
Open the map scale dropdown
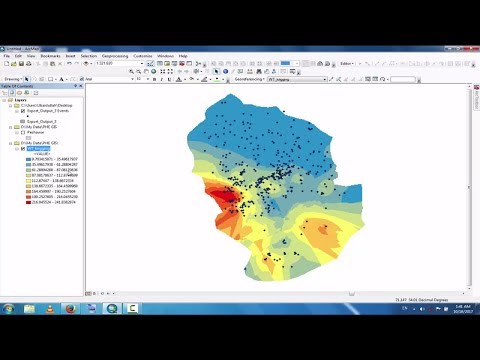[142, 63]
